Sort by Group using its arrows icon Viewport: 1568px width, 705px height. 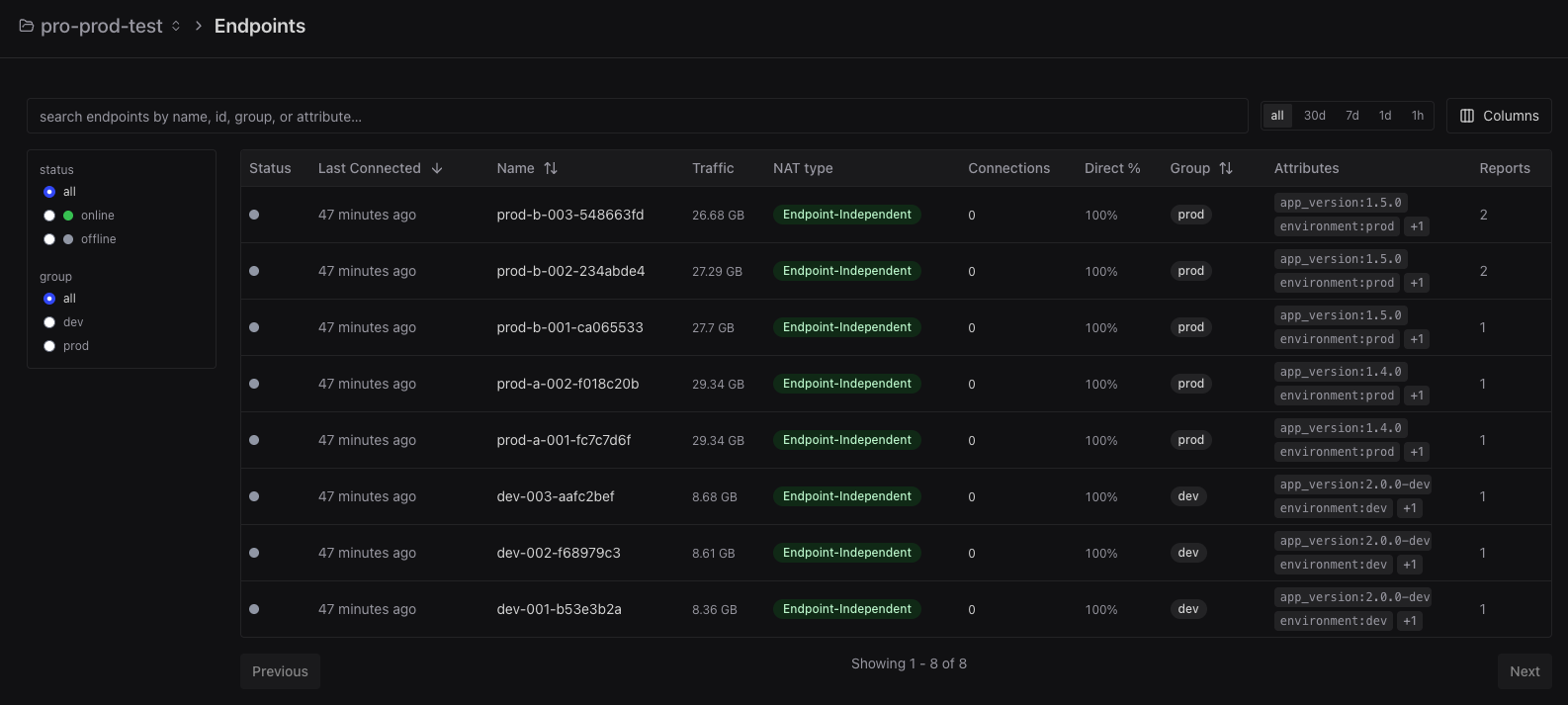point(1226,168)
